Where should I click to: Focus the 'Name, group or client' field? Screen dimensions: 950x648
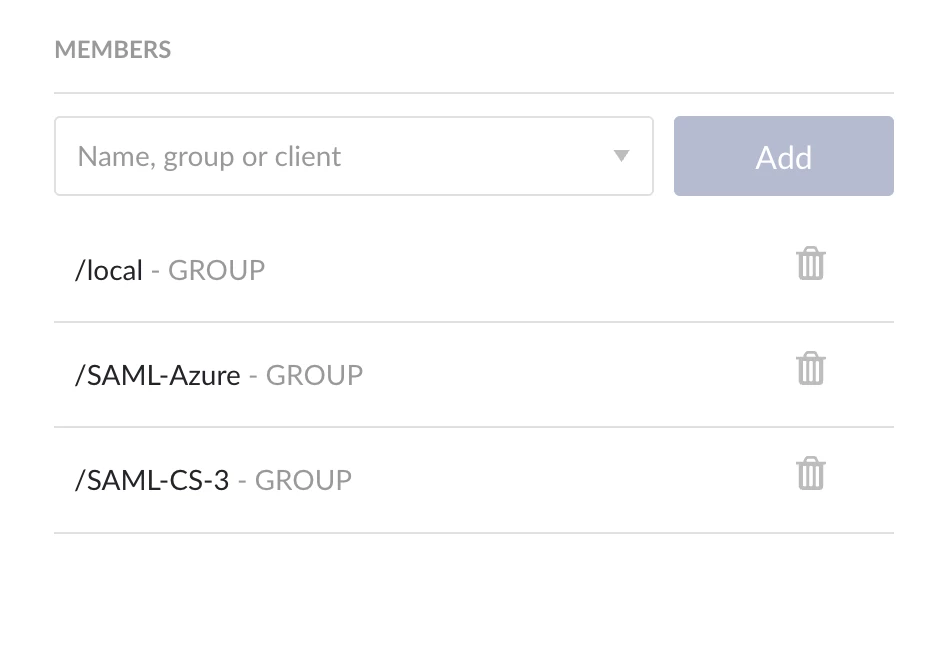[x=354, y=156]
